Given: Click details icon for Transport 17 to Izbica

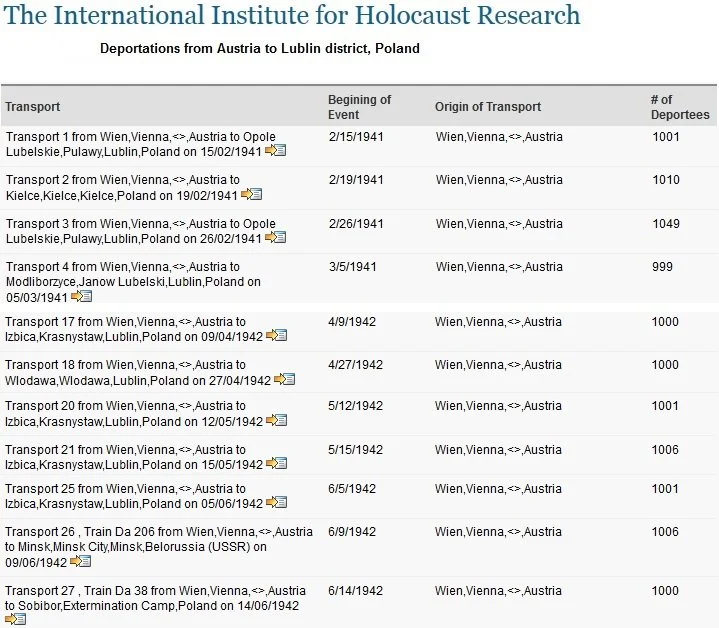Looking at the screenshot, I should (x=277, y=335).
